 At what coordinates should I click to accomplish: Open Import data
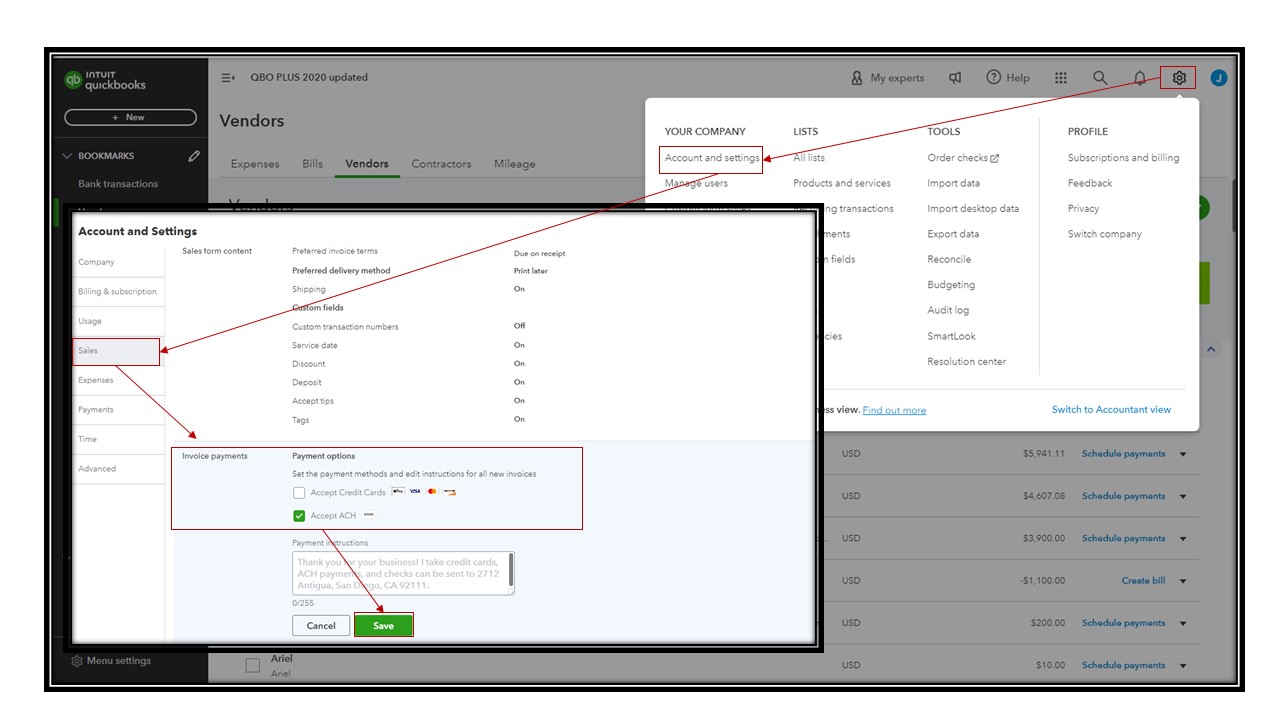coord(953,183)
